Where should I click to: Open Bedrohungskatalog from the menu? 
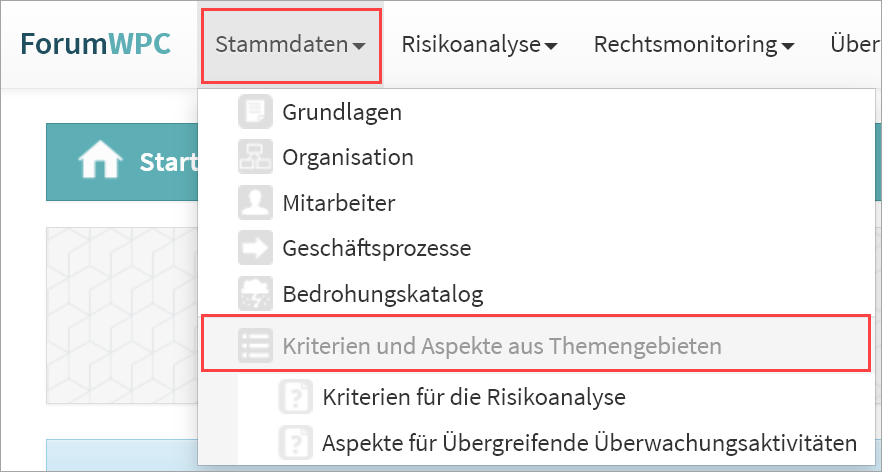coord(382,295)
